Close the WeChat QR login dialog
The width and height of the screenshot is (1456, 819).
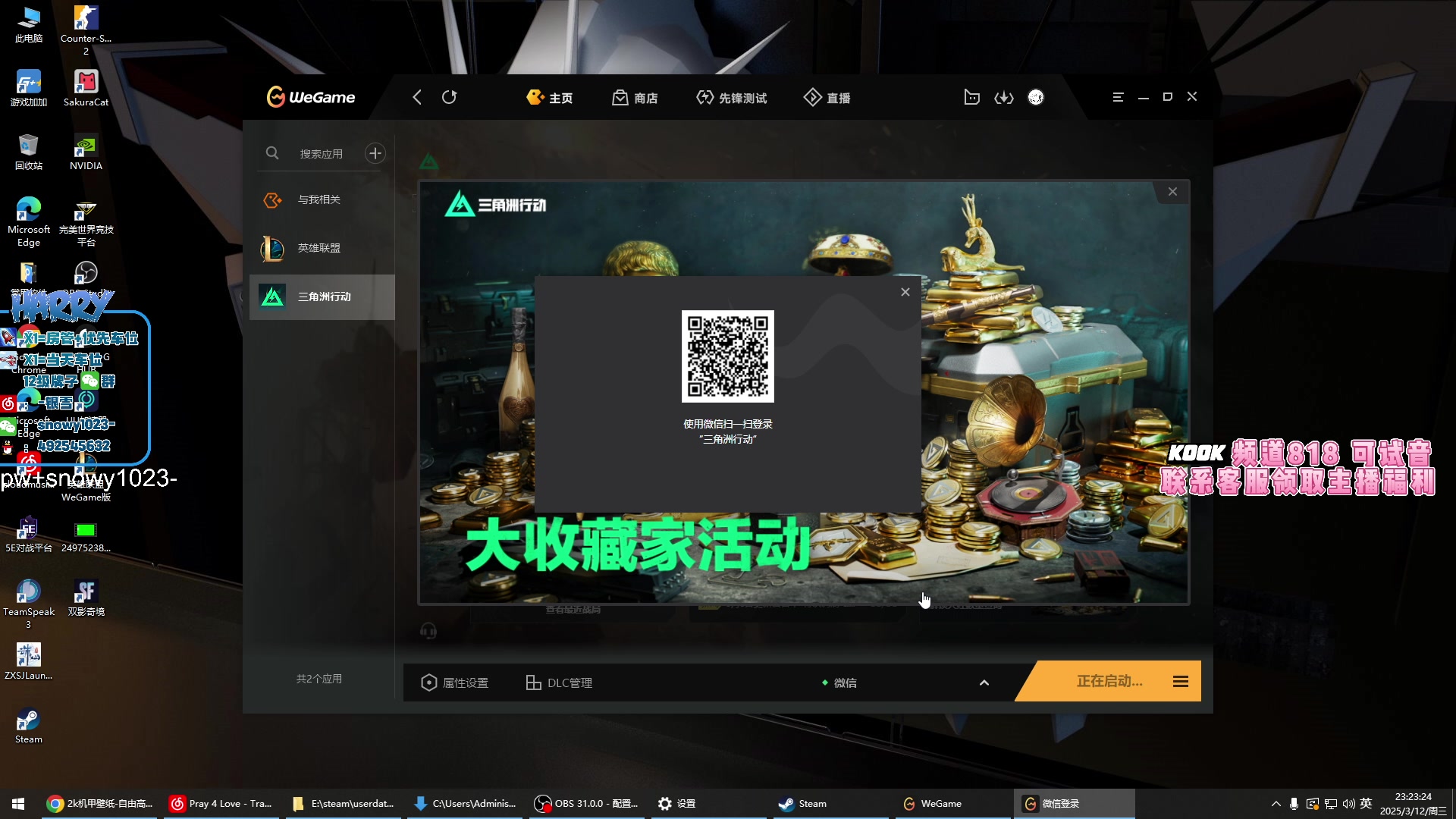coord(905,292)
